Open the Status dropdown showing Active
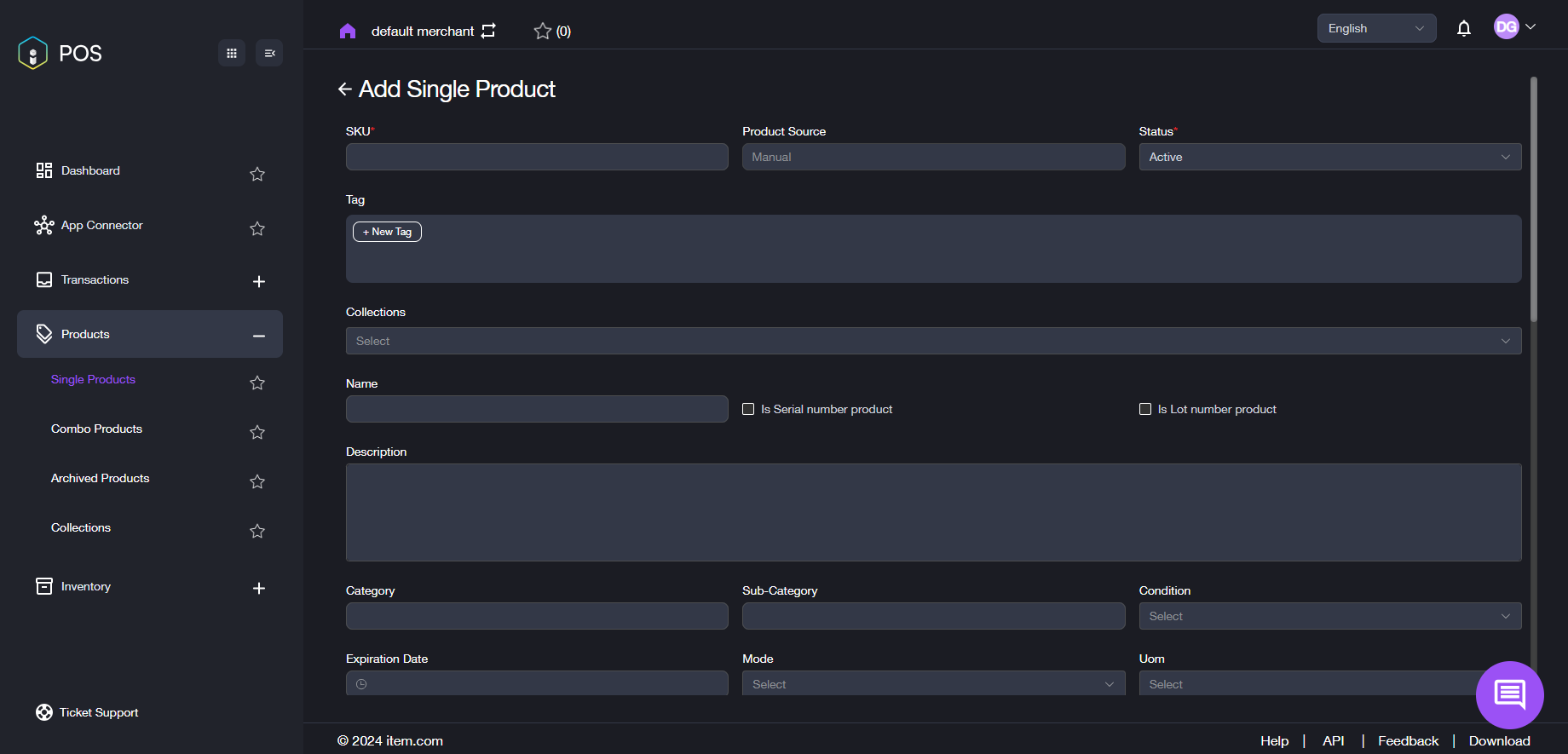The image size is (1568, 754). pos(1329,157)
